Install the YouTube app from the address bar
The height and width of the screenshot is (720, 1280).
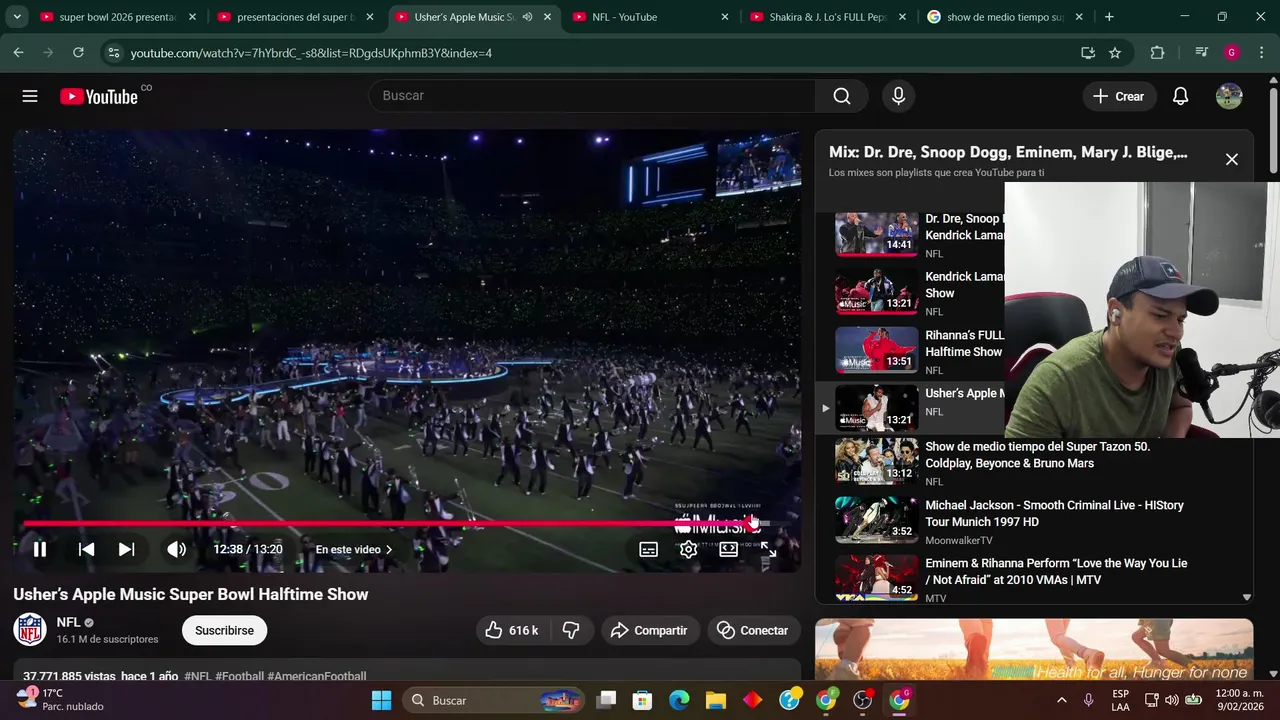pyautogui.click(x=1088, y=53)
